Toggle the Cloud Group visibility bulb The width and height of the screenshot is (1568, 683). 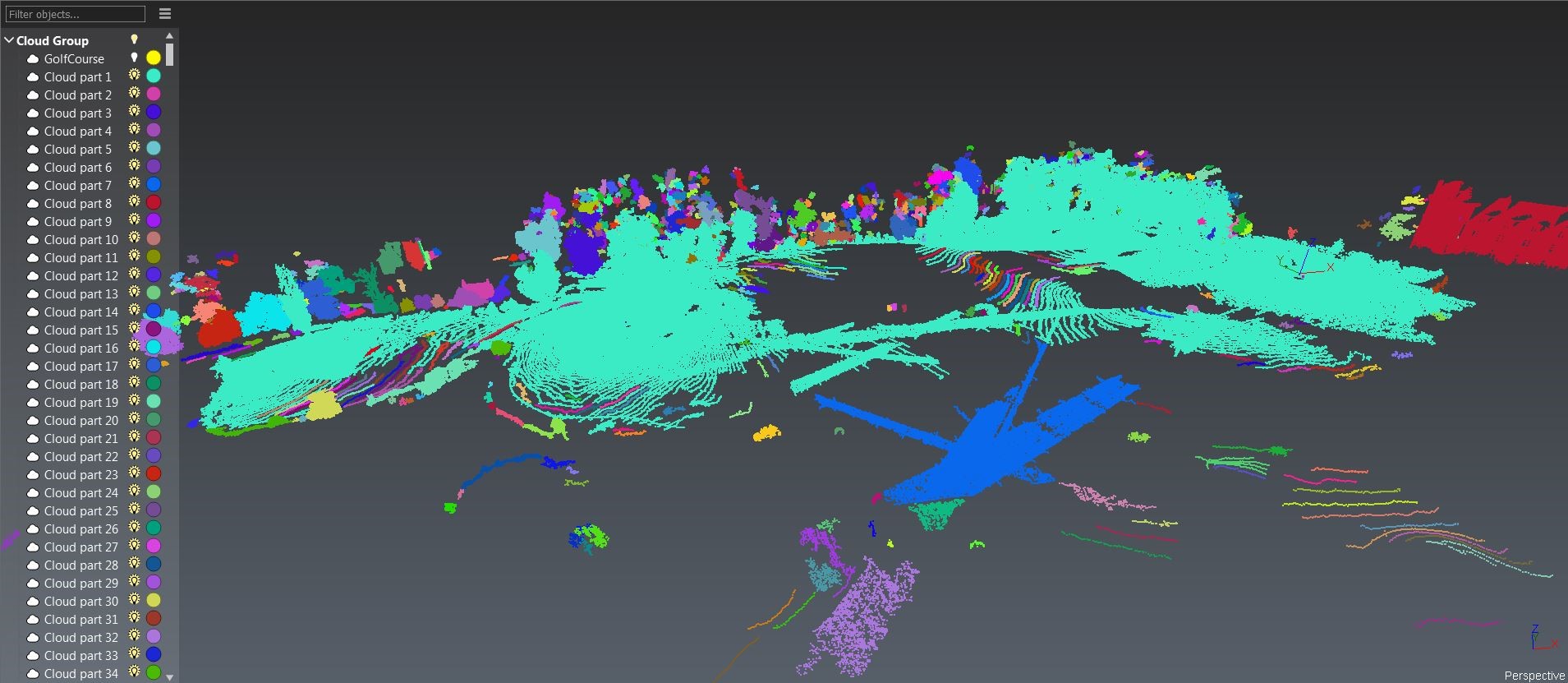coord(134,39)
